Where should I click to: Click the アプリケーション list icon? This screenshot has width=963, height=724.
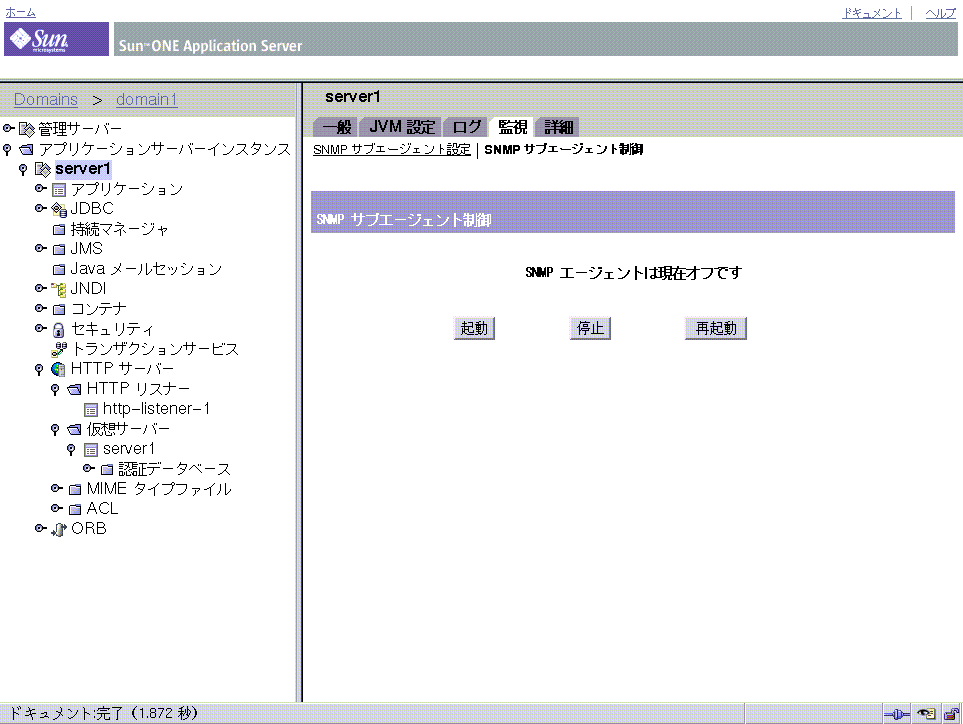tap(58, 190)
